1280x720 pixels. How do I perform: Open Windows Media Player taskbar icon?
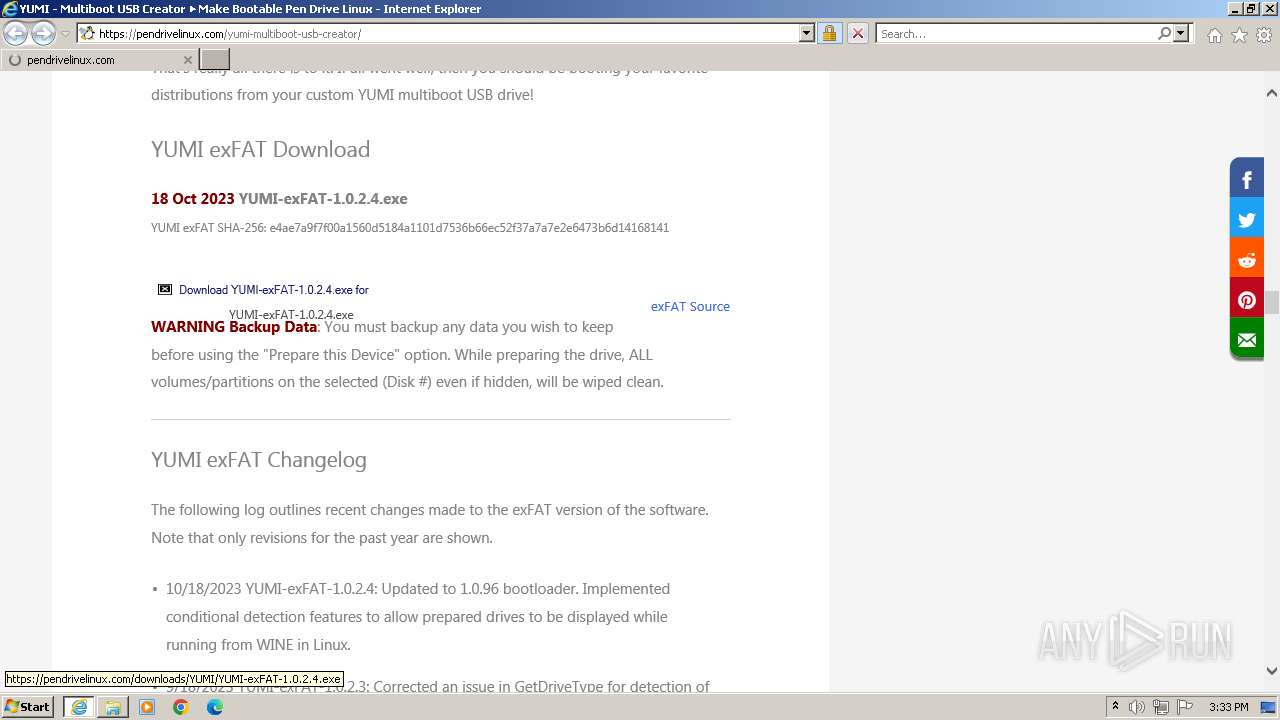click(x=147, y=707)
